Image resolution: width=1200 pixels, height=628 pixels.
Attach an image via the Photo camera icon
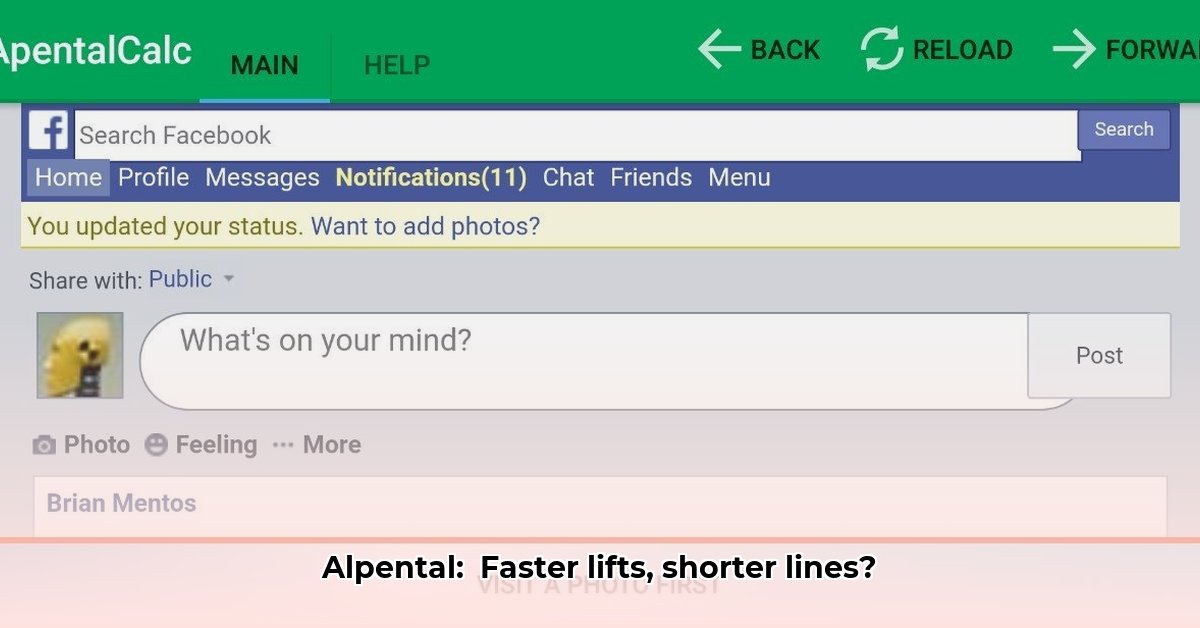(45, 444)
